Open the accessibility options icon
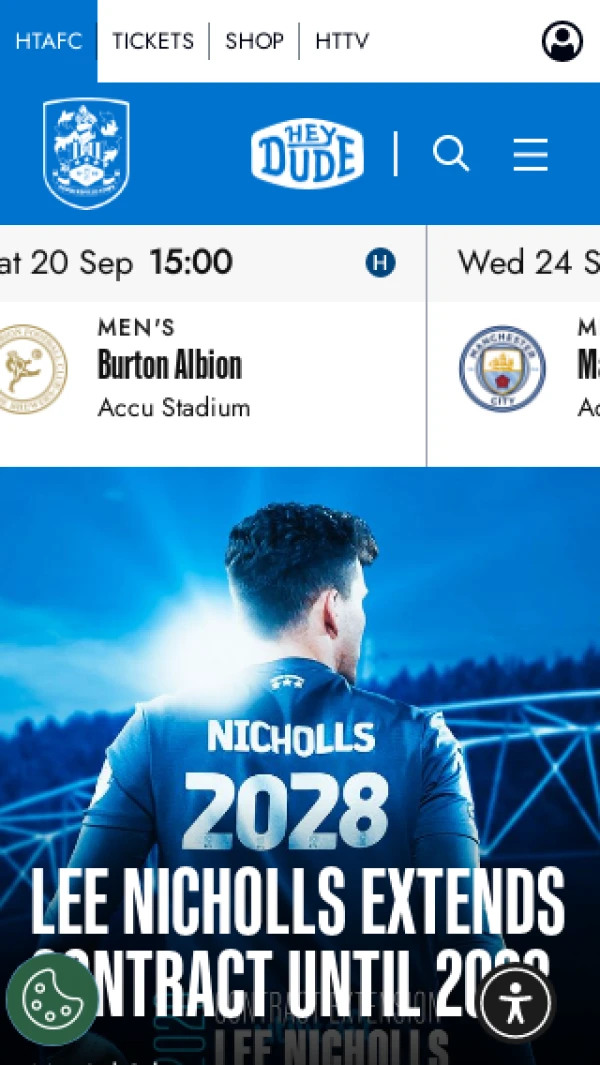Viewport: 600px width, 1065px height. pyautogui.click(x=516, y=1001)
